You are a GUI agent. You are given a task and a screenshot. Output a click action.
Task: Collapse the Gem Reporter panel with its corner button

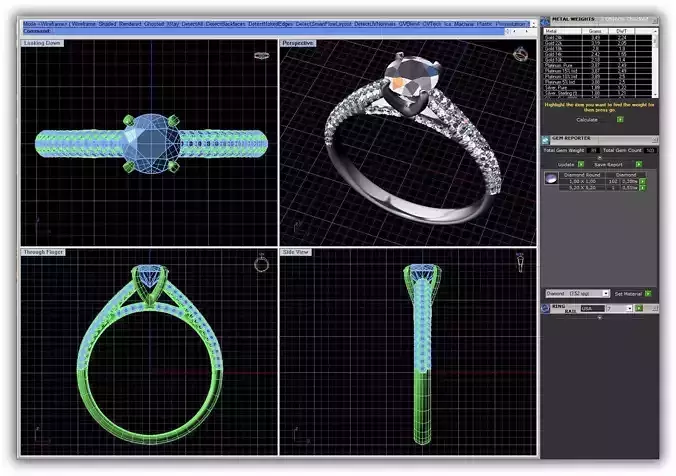[654, 140]
